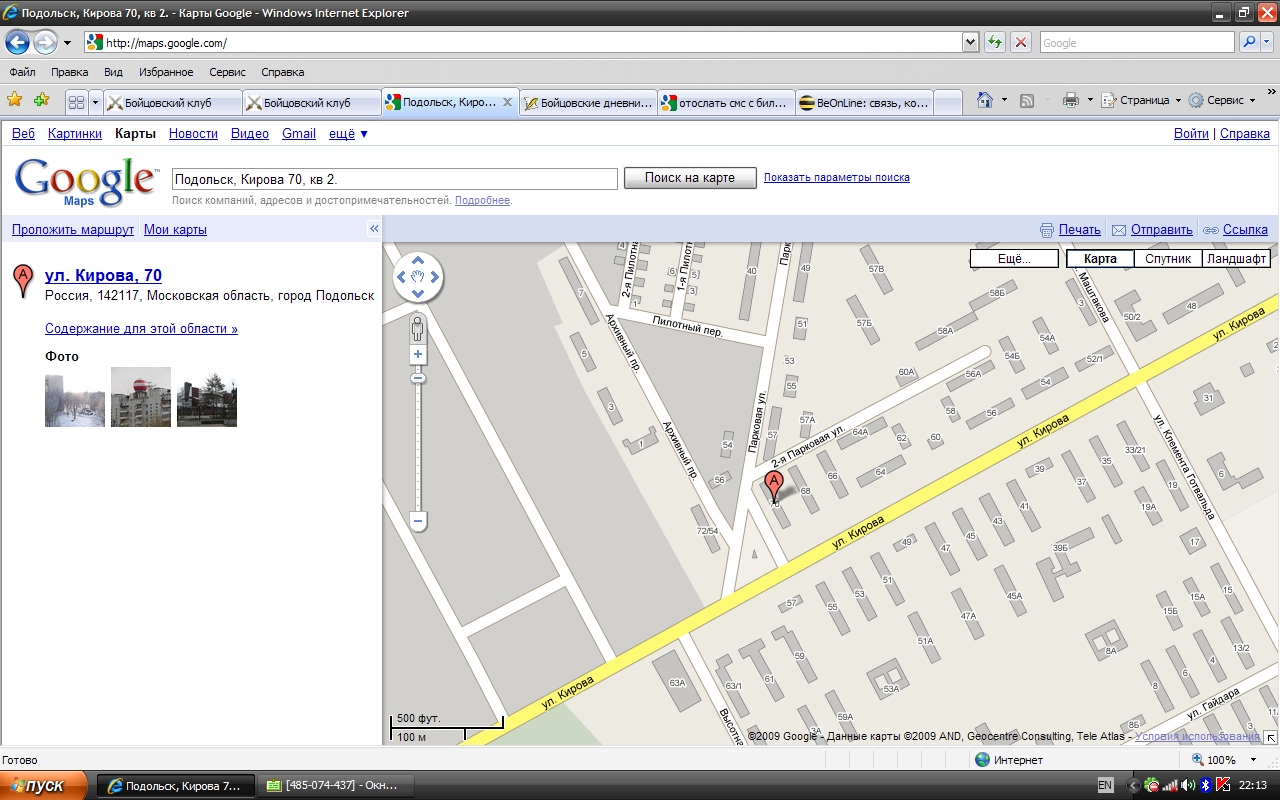Open the ул. Кирова, 70 result link
Image resolution: width=1280 pixels, height=800 pixels.
coord(103,275)
